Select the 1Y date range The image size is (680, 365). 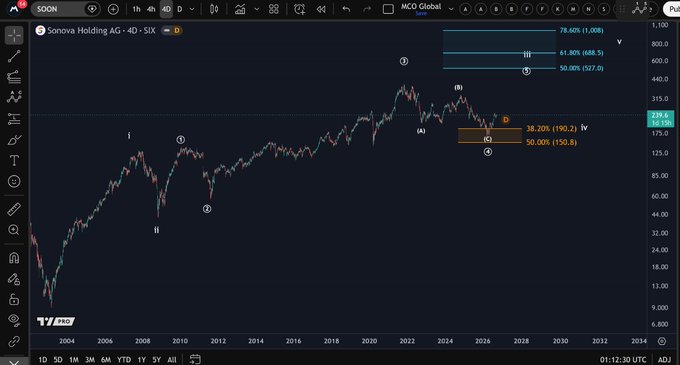142,359
